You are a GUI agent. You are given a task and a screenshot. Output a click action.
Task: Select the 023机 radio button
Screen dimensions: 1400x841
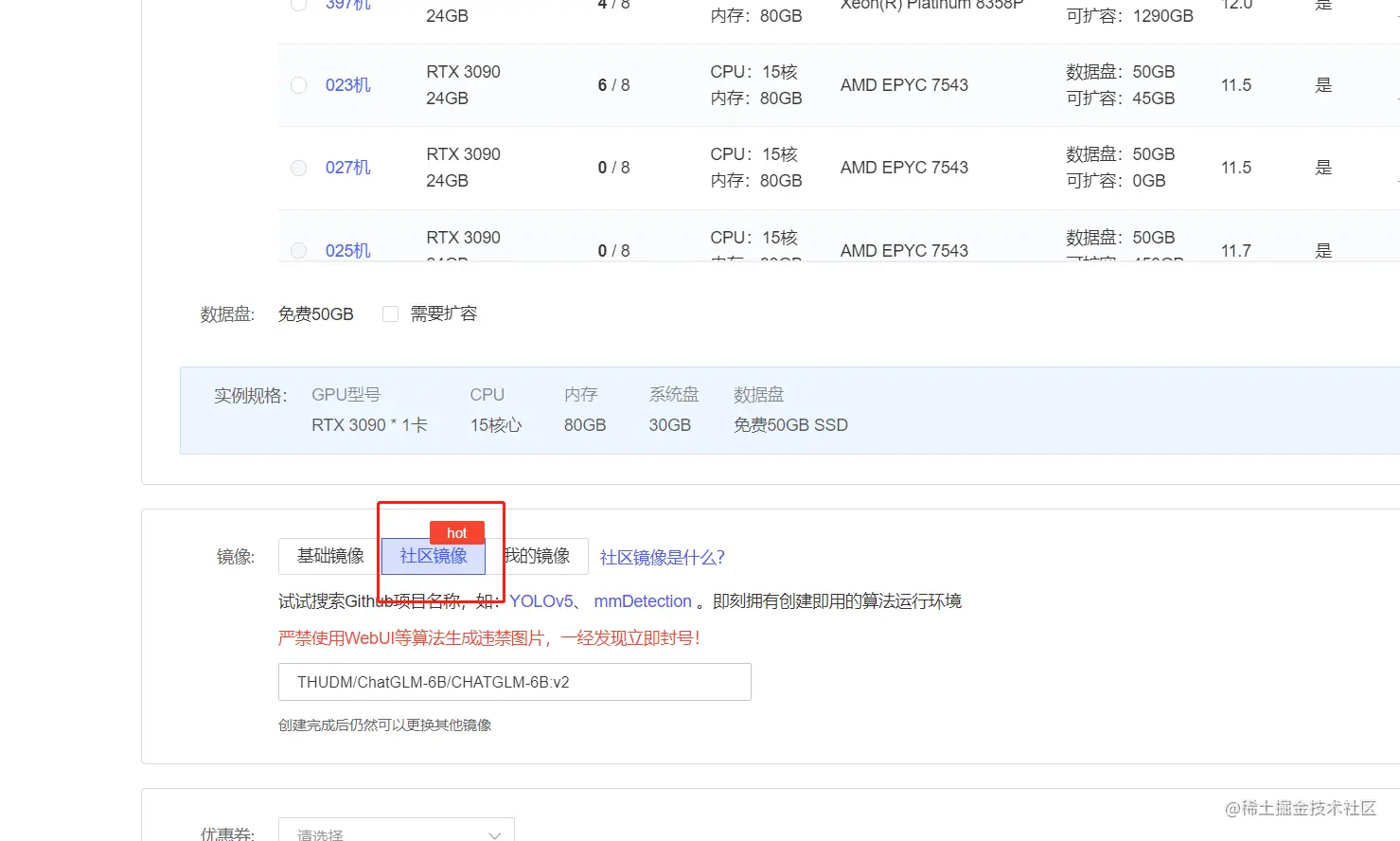click(298, 85)
